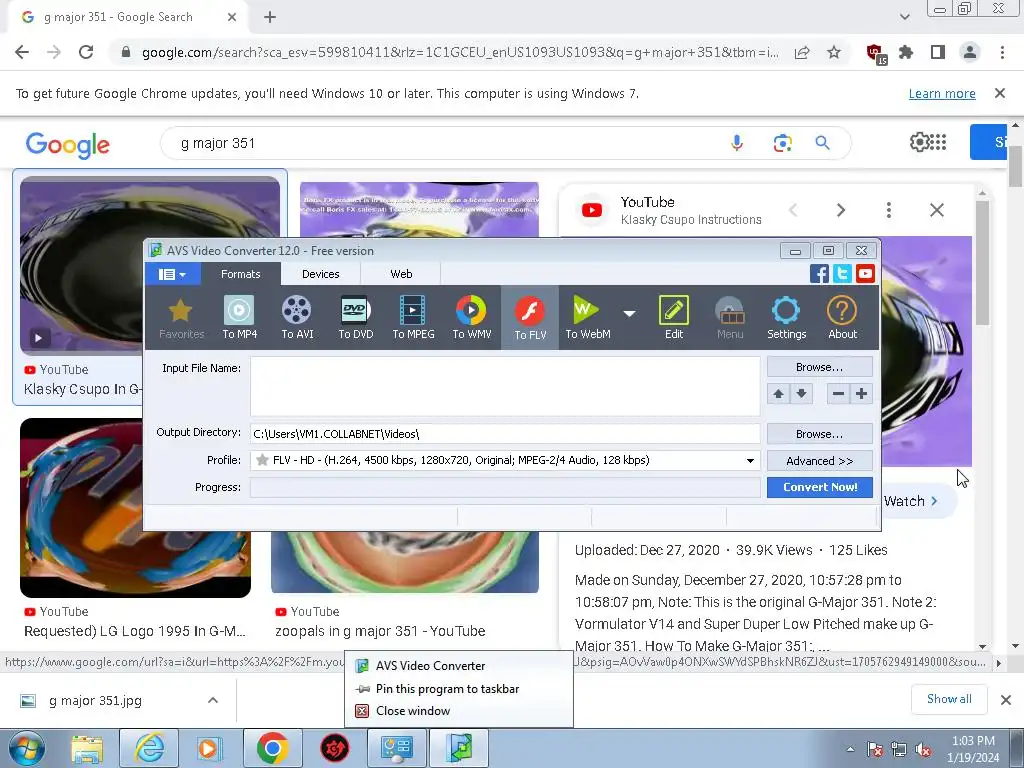The image size is (1024, 768).
Task: Open Chrome tab search dropdown arrow
Action: 904,17
